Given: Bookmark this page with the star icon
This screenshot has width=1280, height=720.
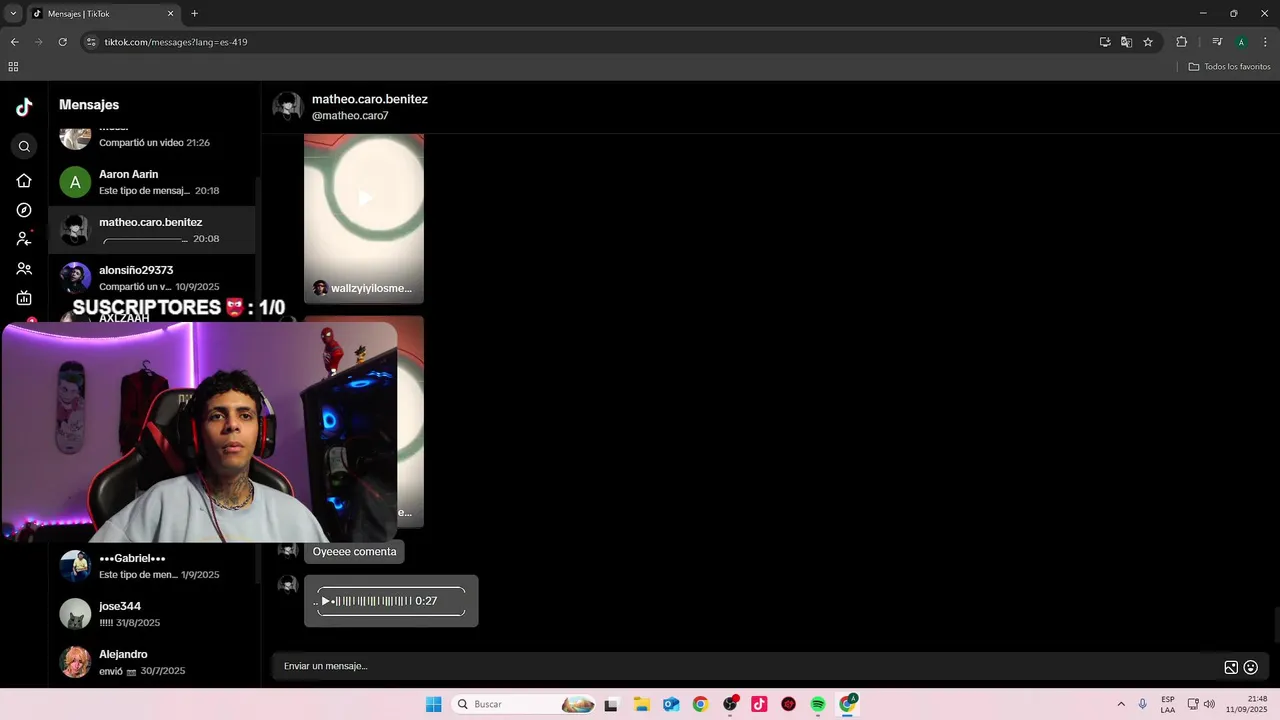Looking at the screenshot, I should pyautogui.click(x=1148, y=42).
